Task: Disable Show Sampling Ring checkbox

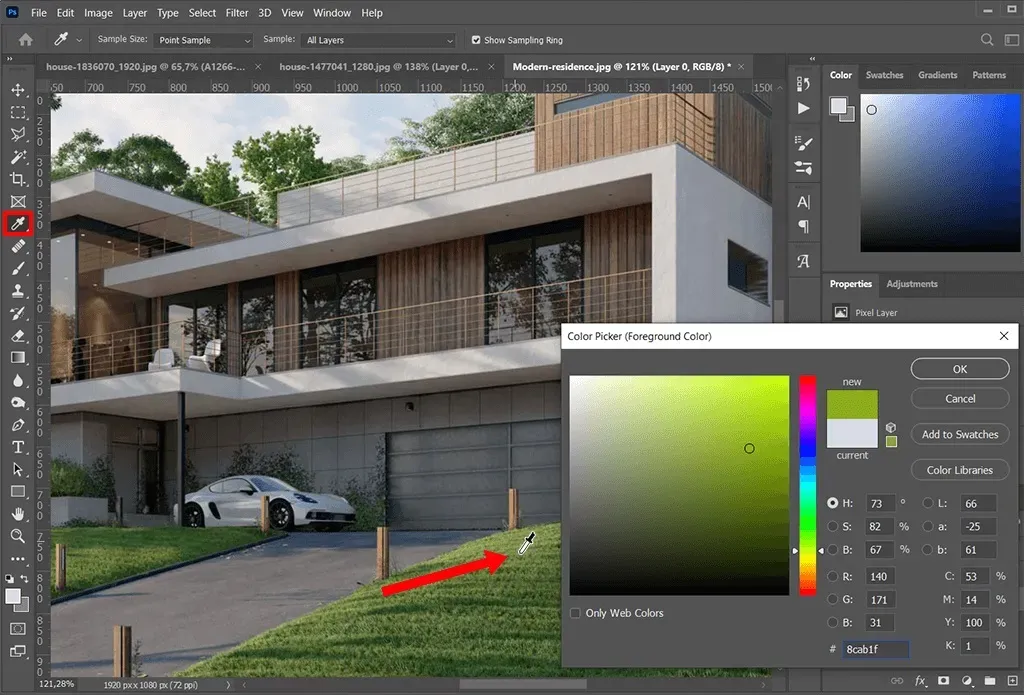Action: 476,40
